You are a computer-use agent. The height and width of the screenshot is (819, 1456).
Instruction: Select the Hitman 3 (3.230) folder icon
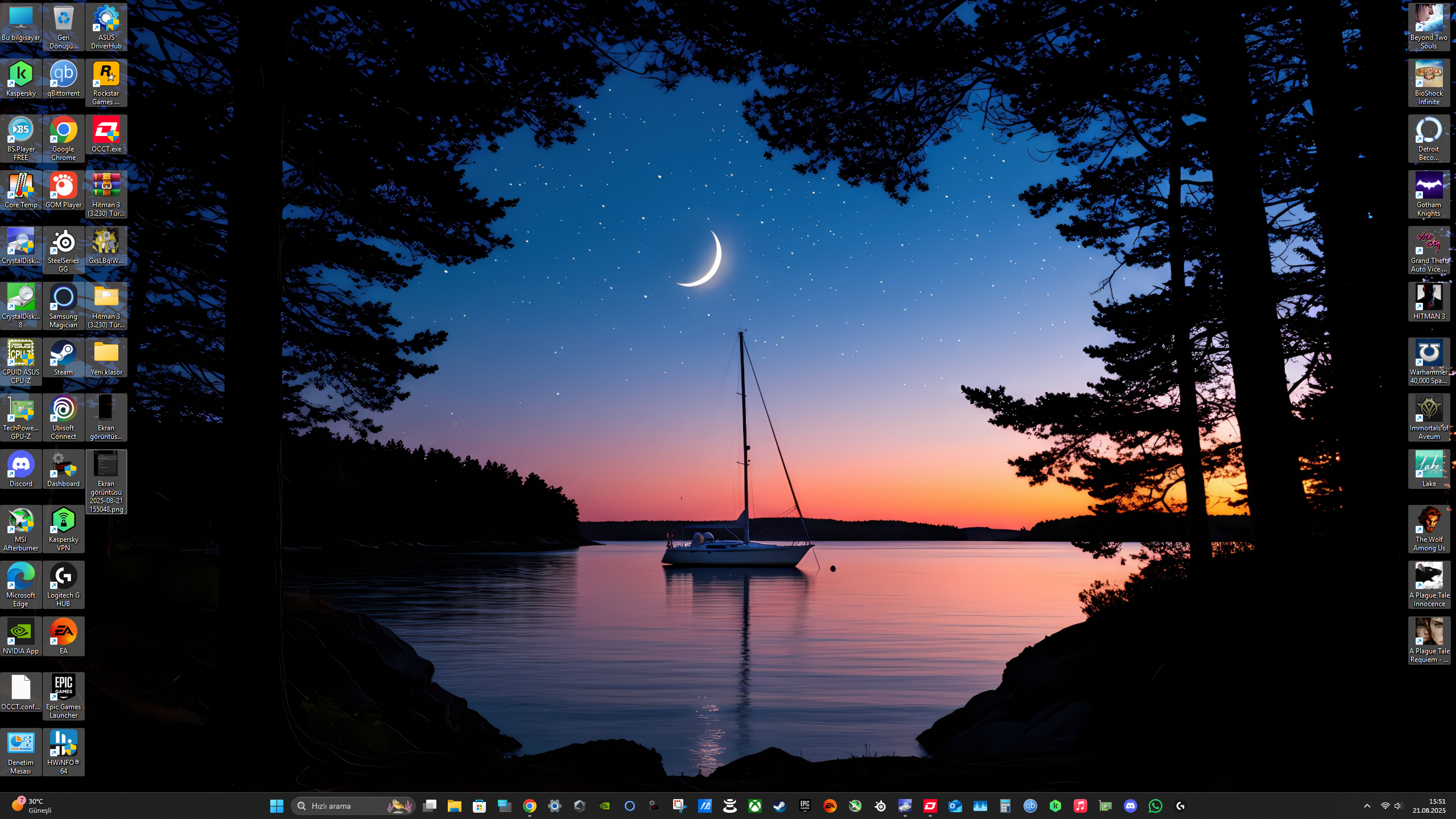[106, 306]
